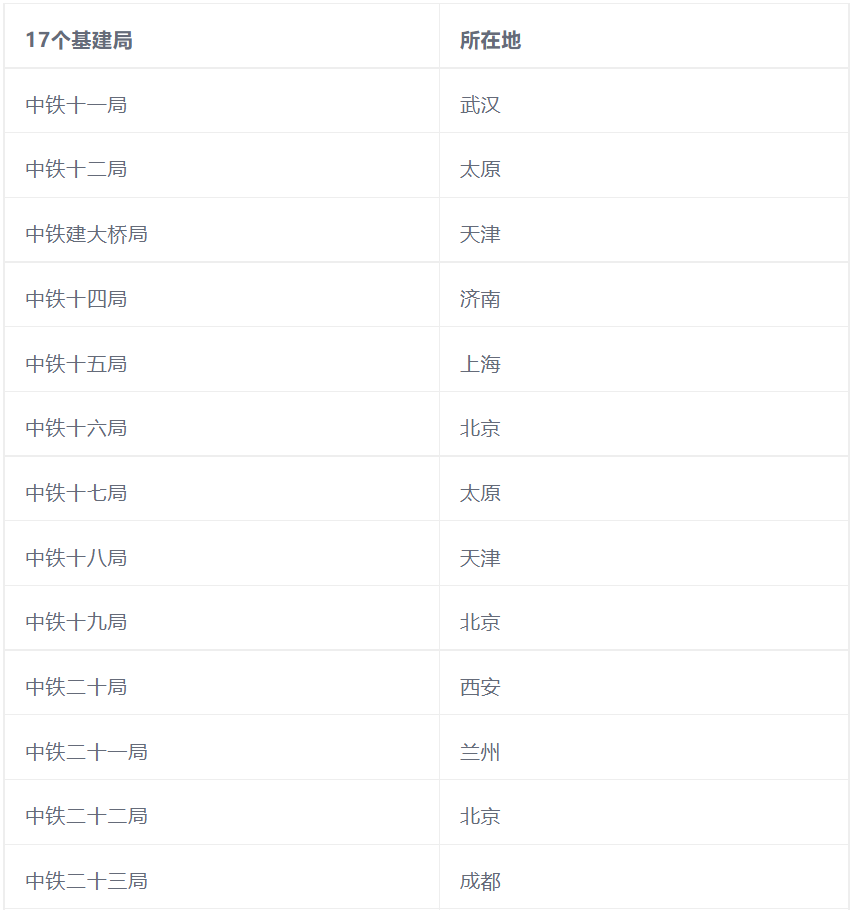Click the 中铁十九局 cell
Screen dimensions: 852x910
tap(76, 622)
